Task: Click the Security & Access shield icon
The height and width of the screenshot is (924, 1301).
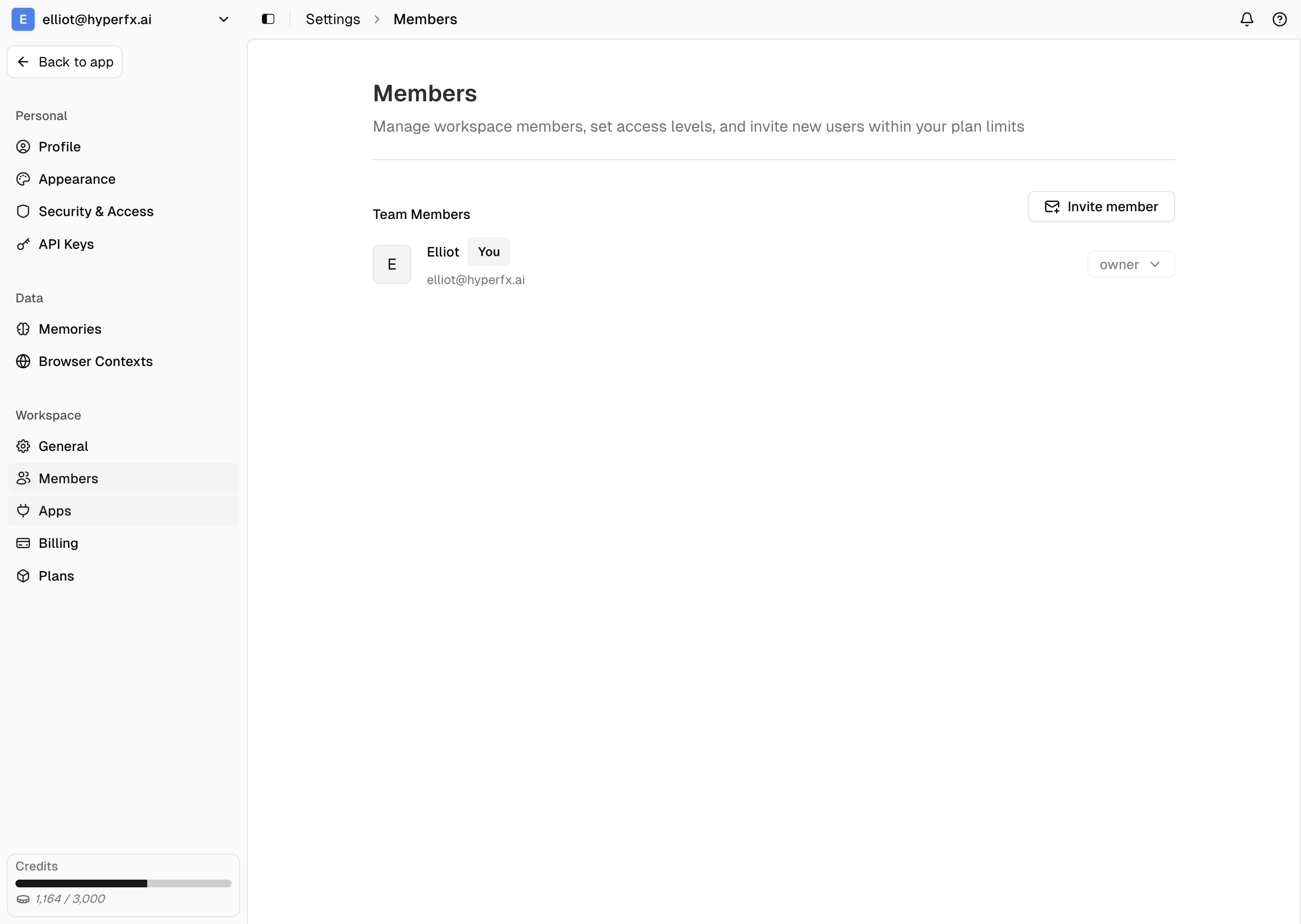Action: click(x=23, y=211)
